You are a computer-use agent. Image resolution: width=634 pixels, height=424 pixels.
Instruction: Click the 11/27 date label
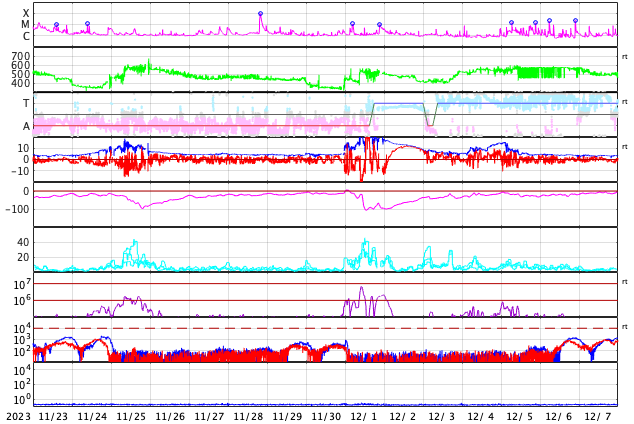pos(209,416)
